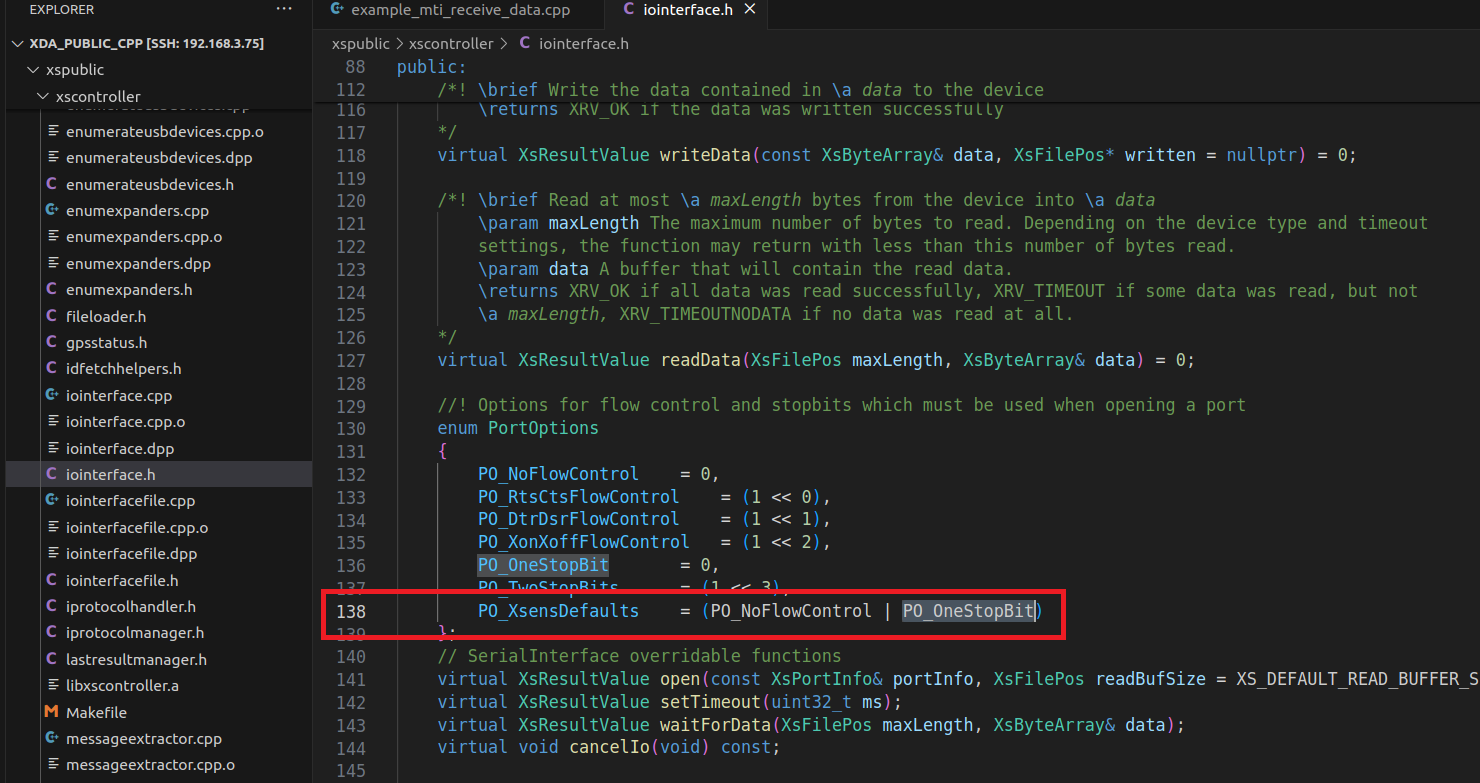Close the iointerface.h editor tab
This screenshot has height=783, width=1480.
coord(750,10)
